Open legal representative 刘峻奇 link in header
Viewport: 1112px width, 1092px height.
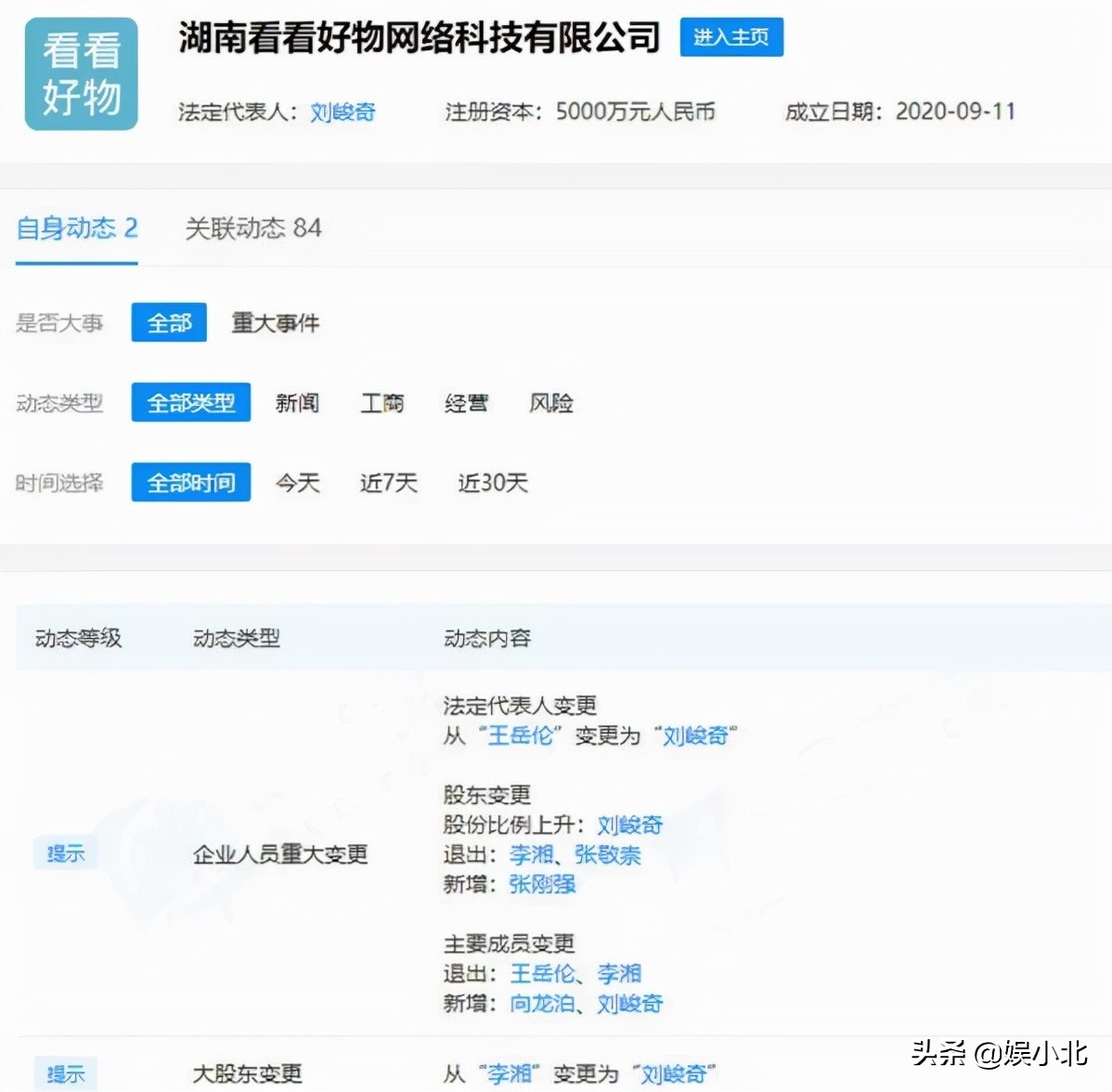(x=343, y=112)
